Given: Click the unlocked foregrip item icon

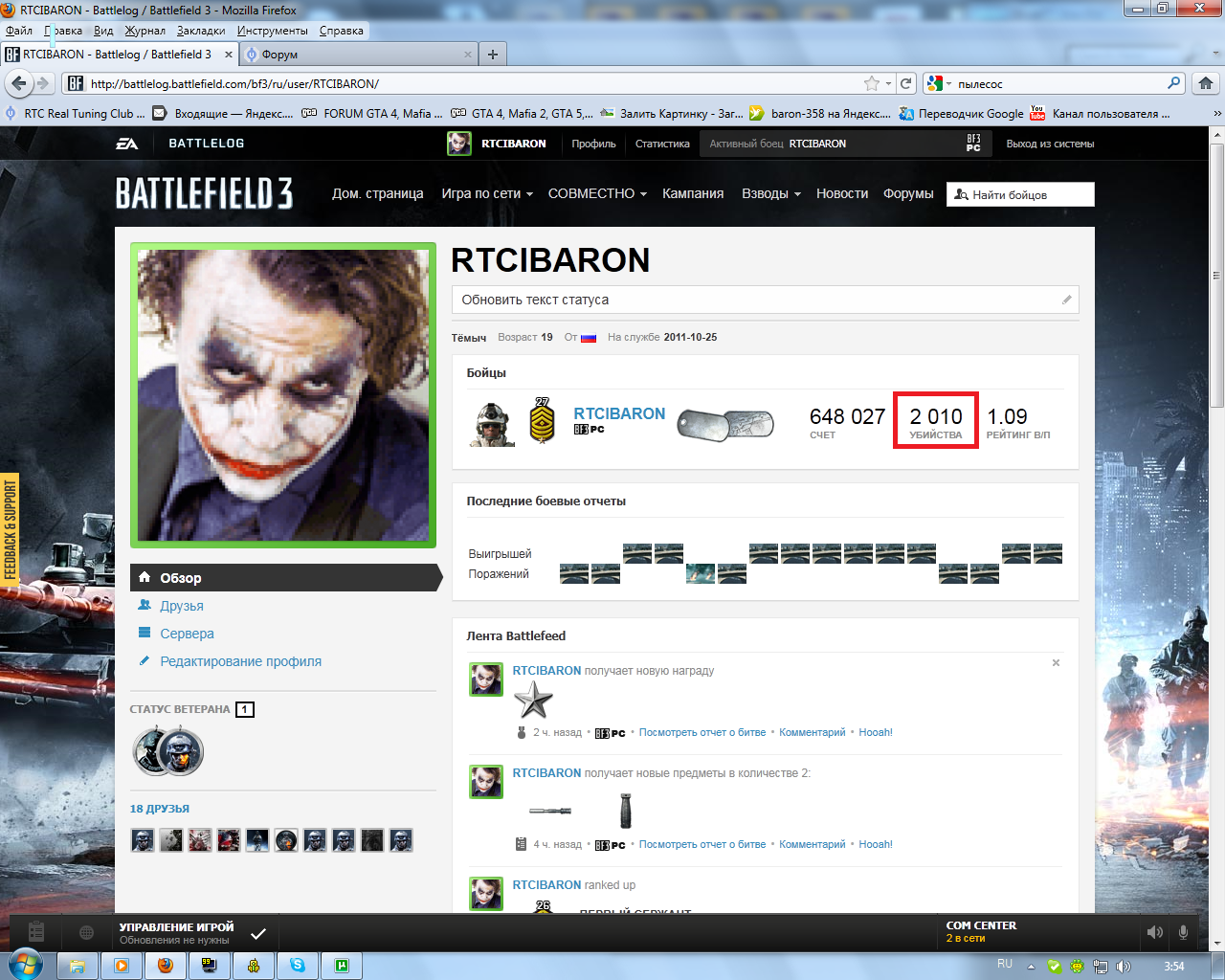Looking at the screenshot, I should (626, 810).
